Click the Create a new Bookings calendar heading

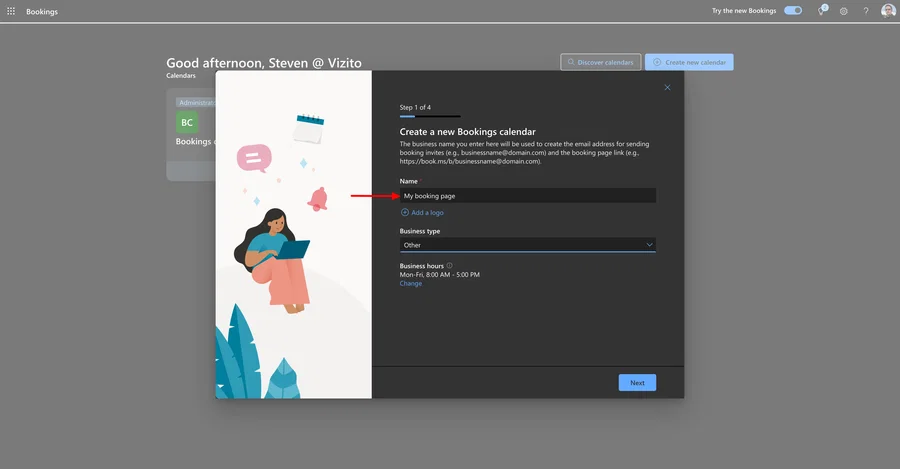pos(468,131)
